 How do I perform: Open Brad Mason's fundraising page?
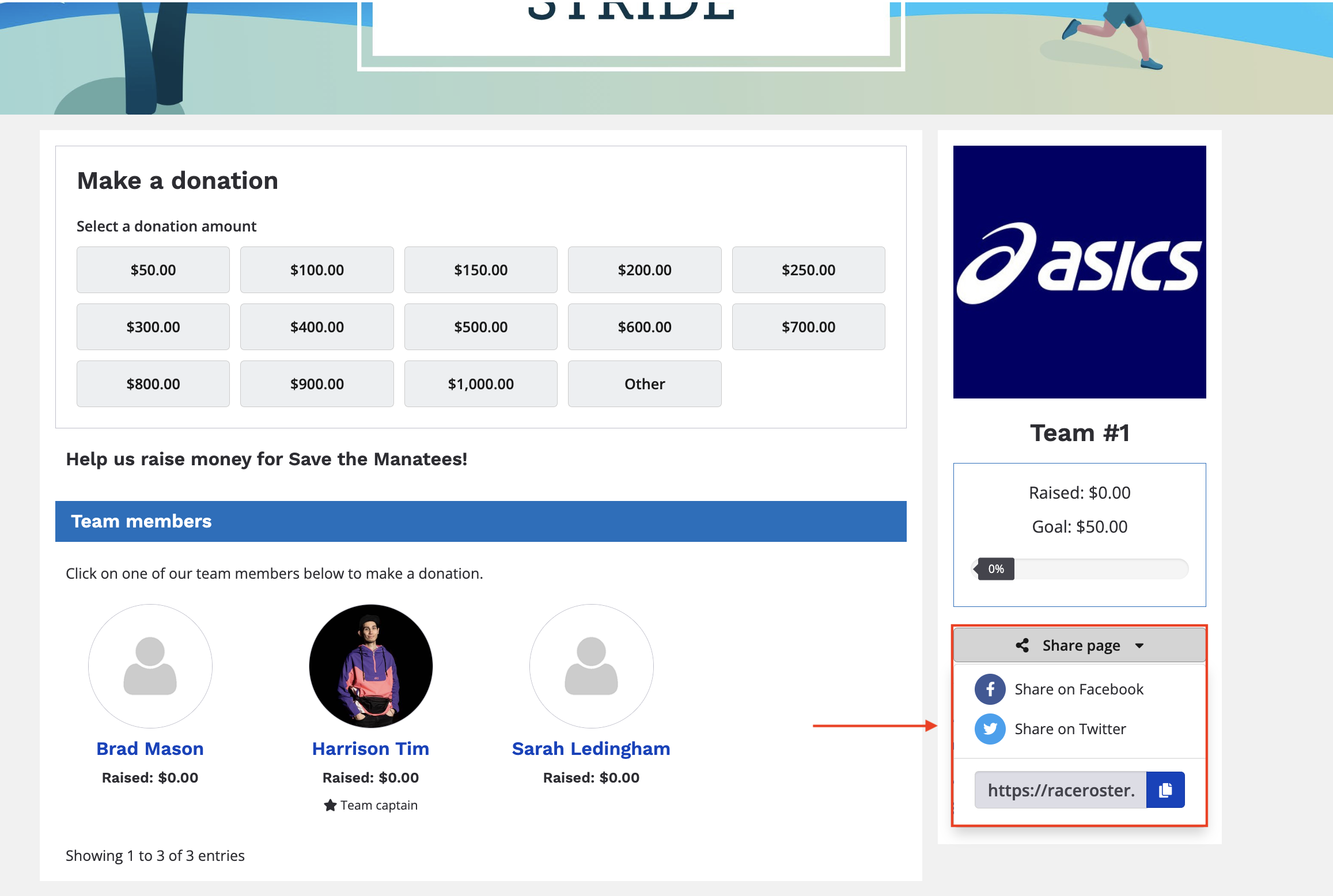tap(150, 748)
